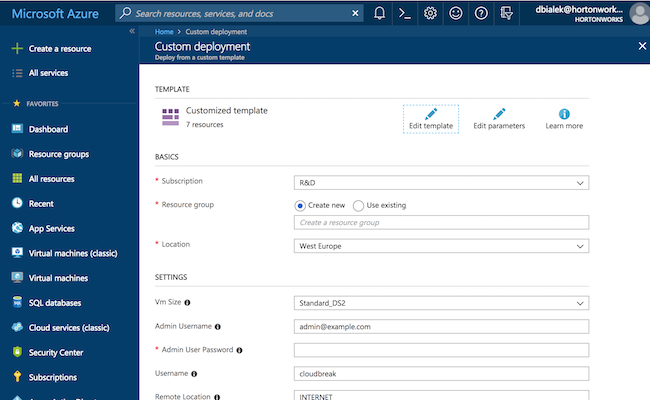Click the Edit template pencil icon
The width and height of the screenshot is (650, 400).
pos(431,113)
